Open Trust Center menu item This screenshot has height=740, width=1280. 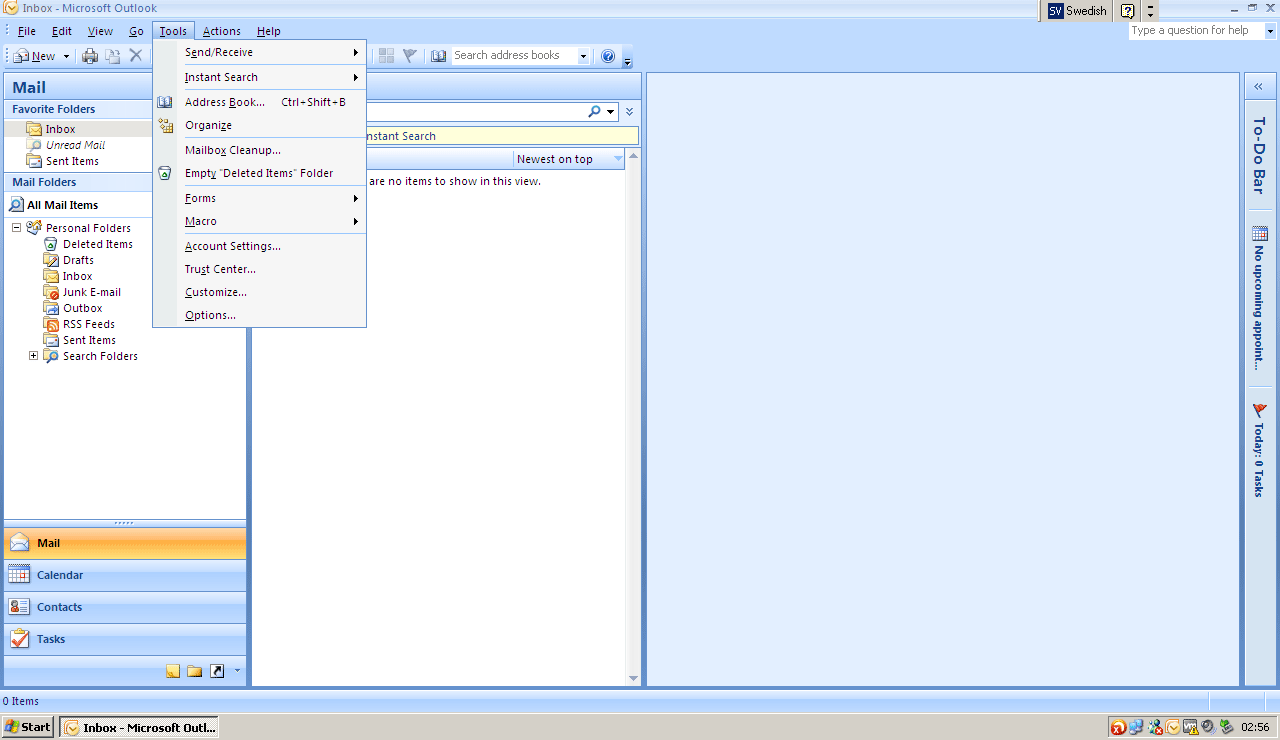(260, 269)
